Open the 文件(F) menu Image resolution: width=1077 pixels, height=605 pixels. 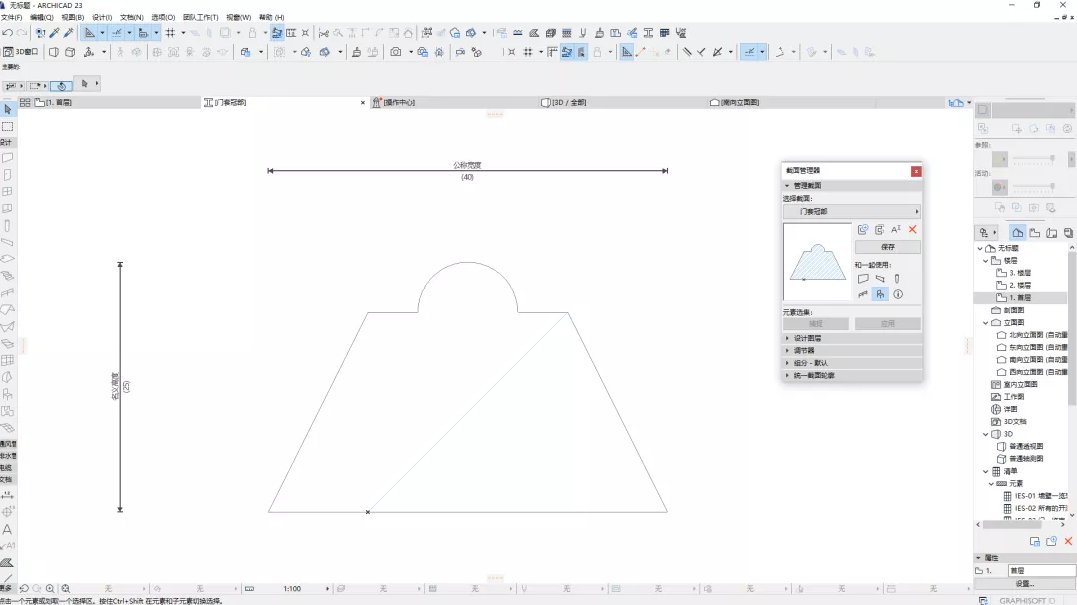(x=12, y=17)
